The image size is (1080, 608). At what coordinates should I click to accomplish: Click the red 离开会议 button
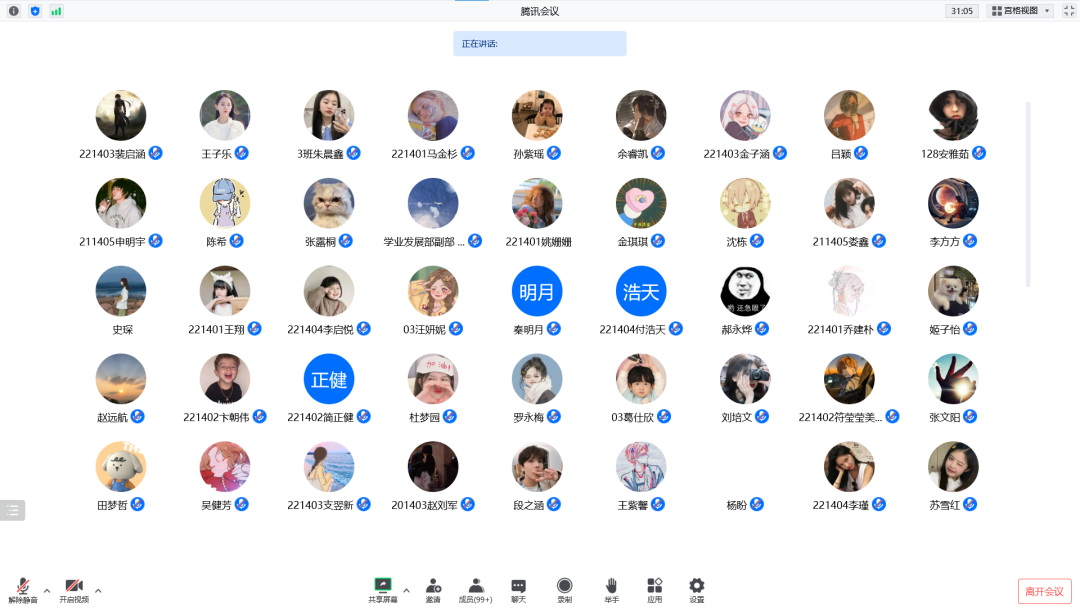pos(1044,591)
